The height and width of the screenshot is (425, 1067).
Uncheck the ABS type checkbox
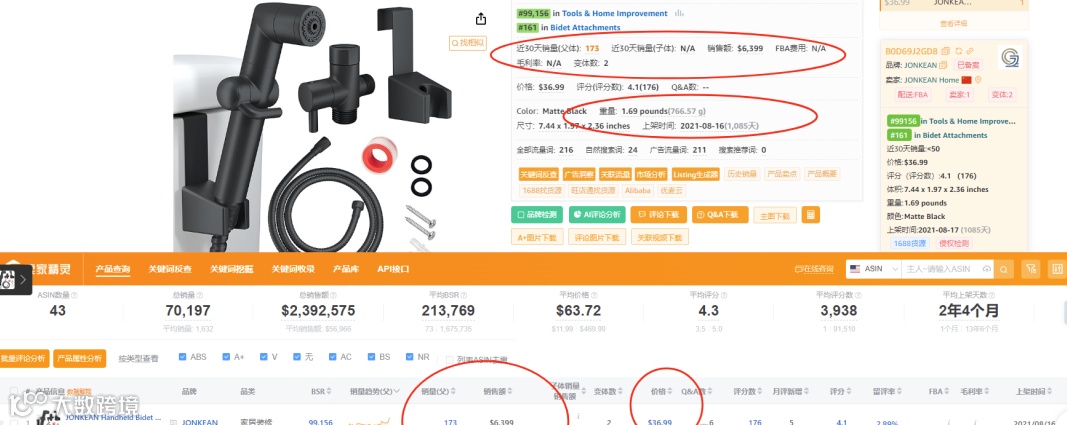point(182,357)
